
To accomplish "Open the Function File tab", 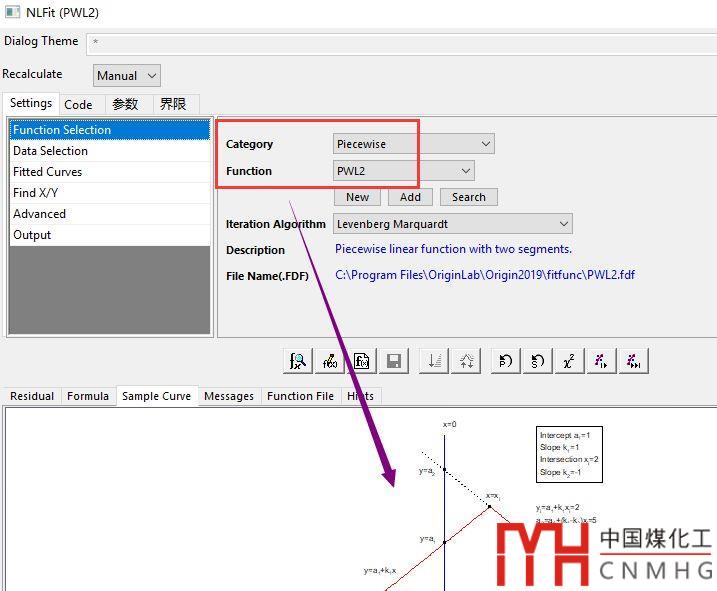I will click(300, 396).
